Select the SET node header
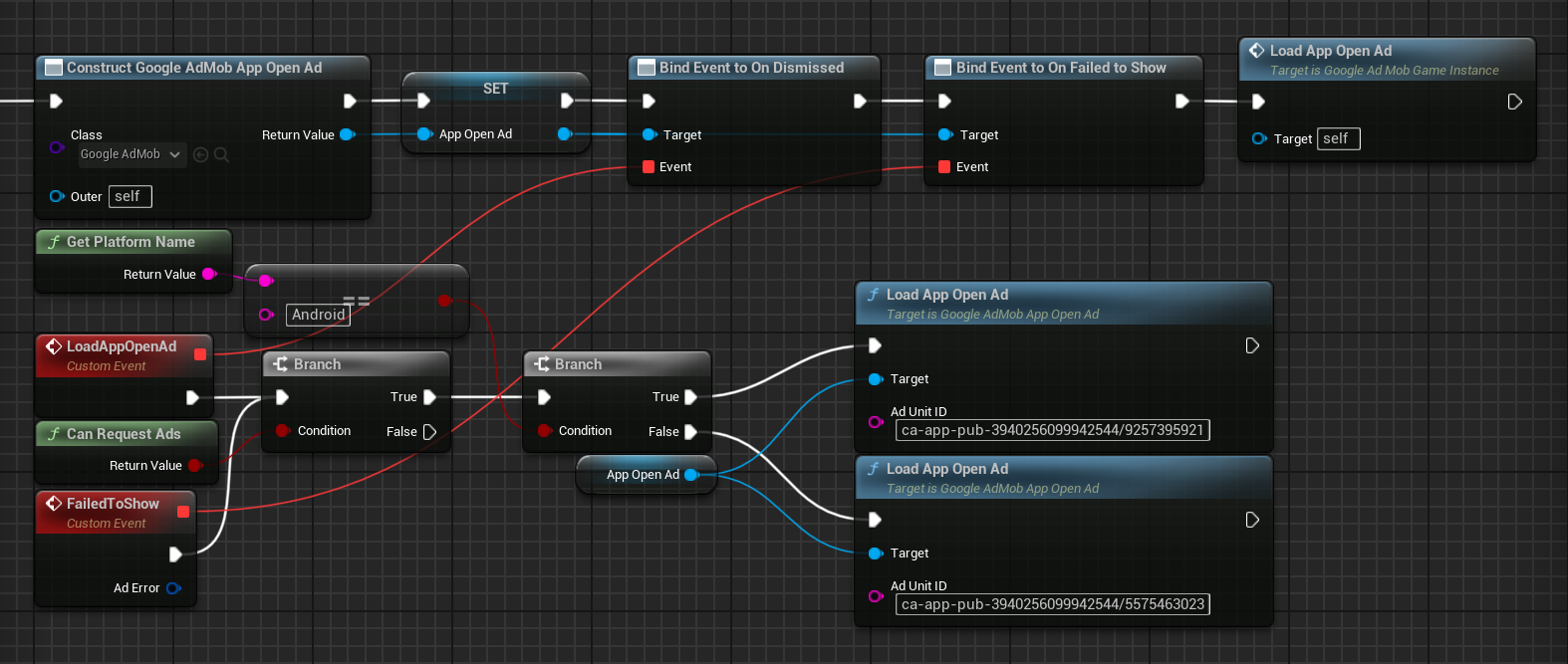 click(x=495, y=89)
